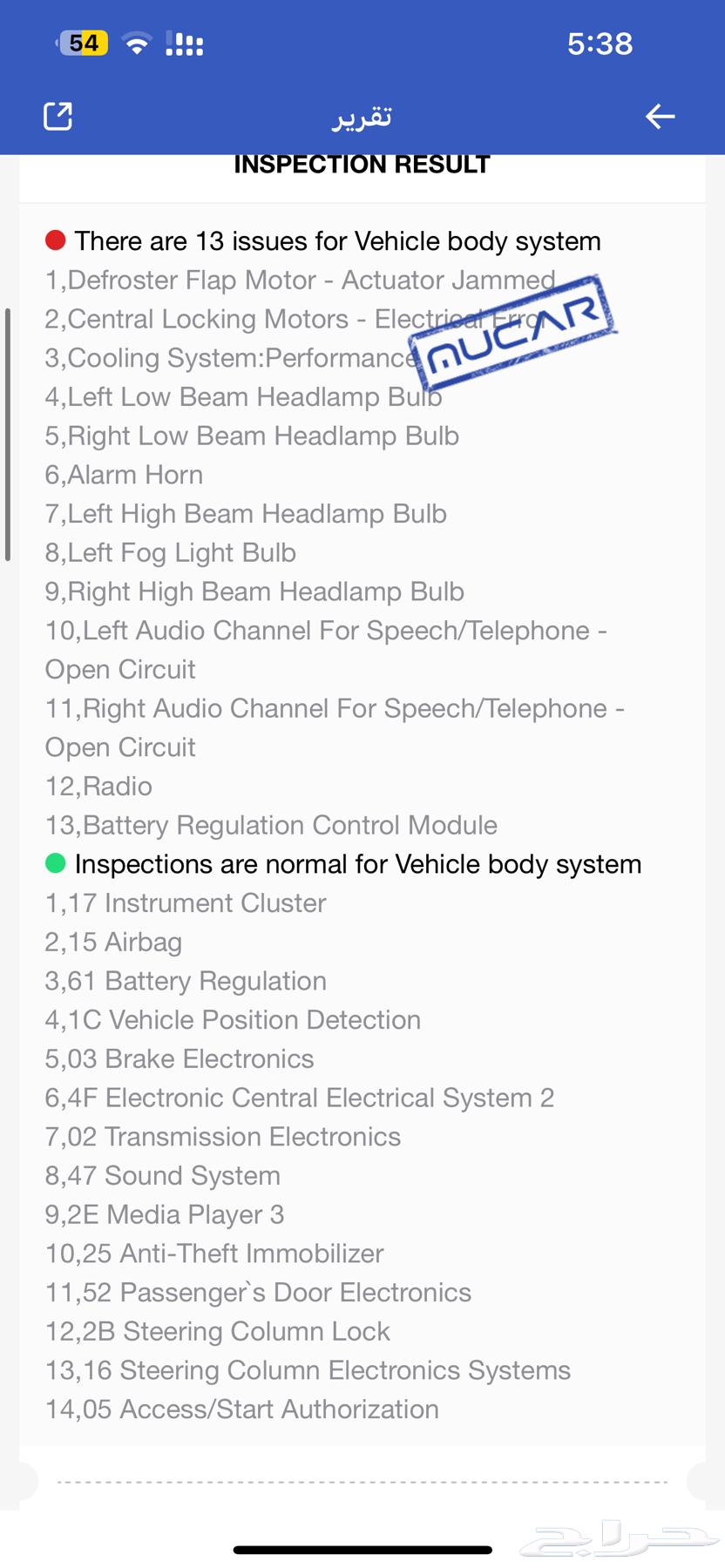The image size is (725, 1568).
Task: Tap the battery indicator showing 54
Action: click(x=84, y=43)
